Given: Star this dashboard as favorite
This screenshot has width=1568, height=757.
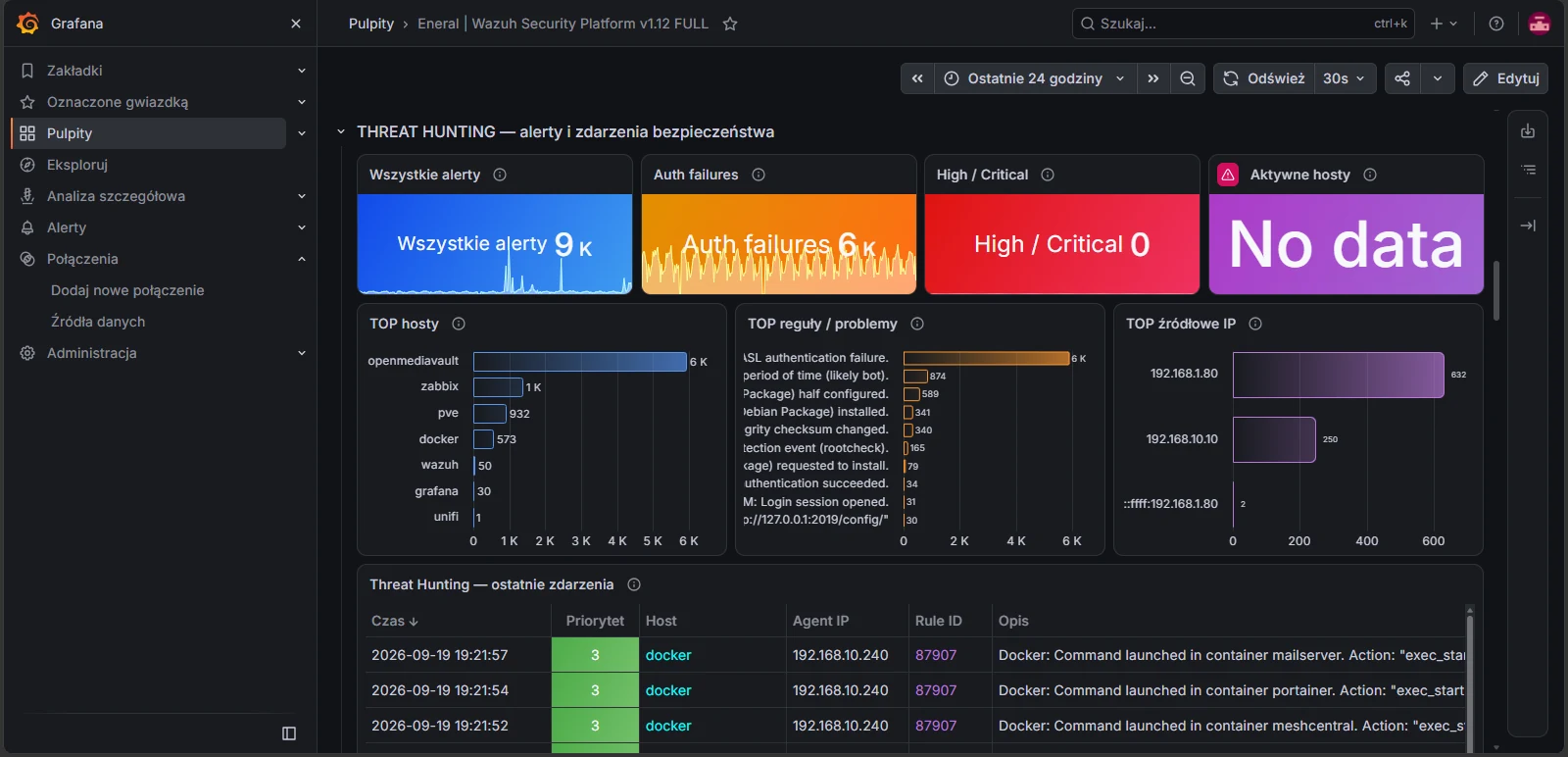Looking at the screenshot, I should [x=730, y=24].
